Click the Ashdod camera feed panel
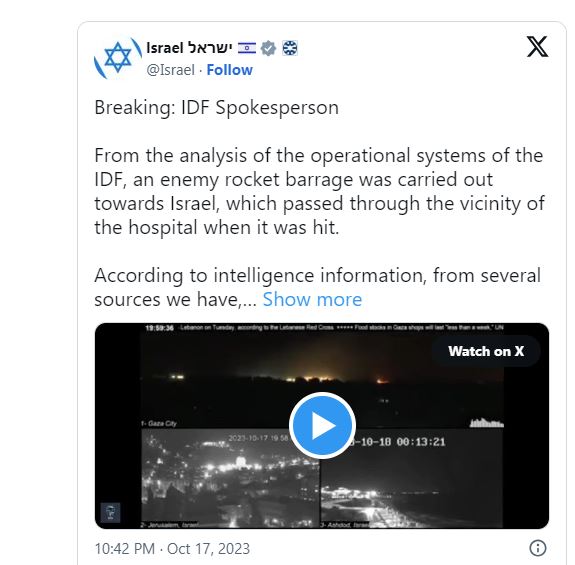The width and height of the screenshot is (575, 565). click(x=411, y=479)
